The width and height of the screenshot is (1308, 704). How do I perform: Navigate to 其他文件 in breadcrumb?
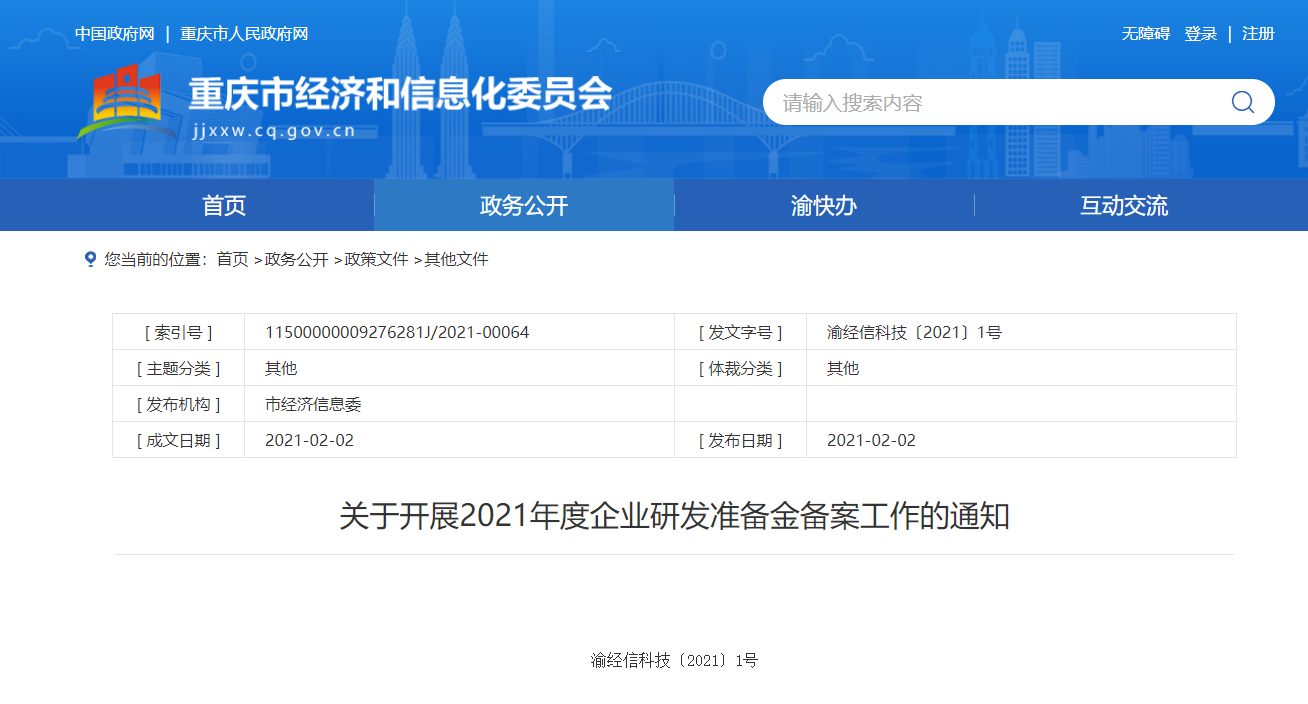[x=456, y=260]
